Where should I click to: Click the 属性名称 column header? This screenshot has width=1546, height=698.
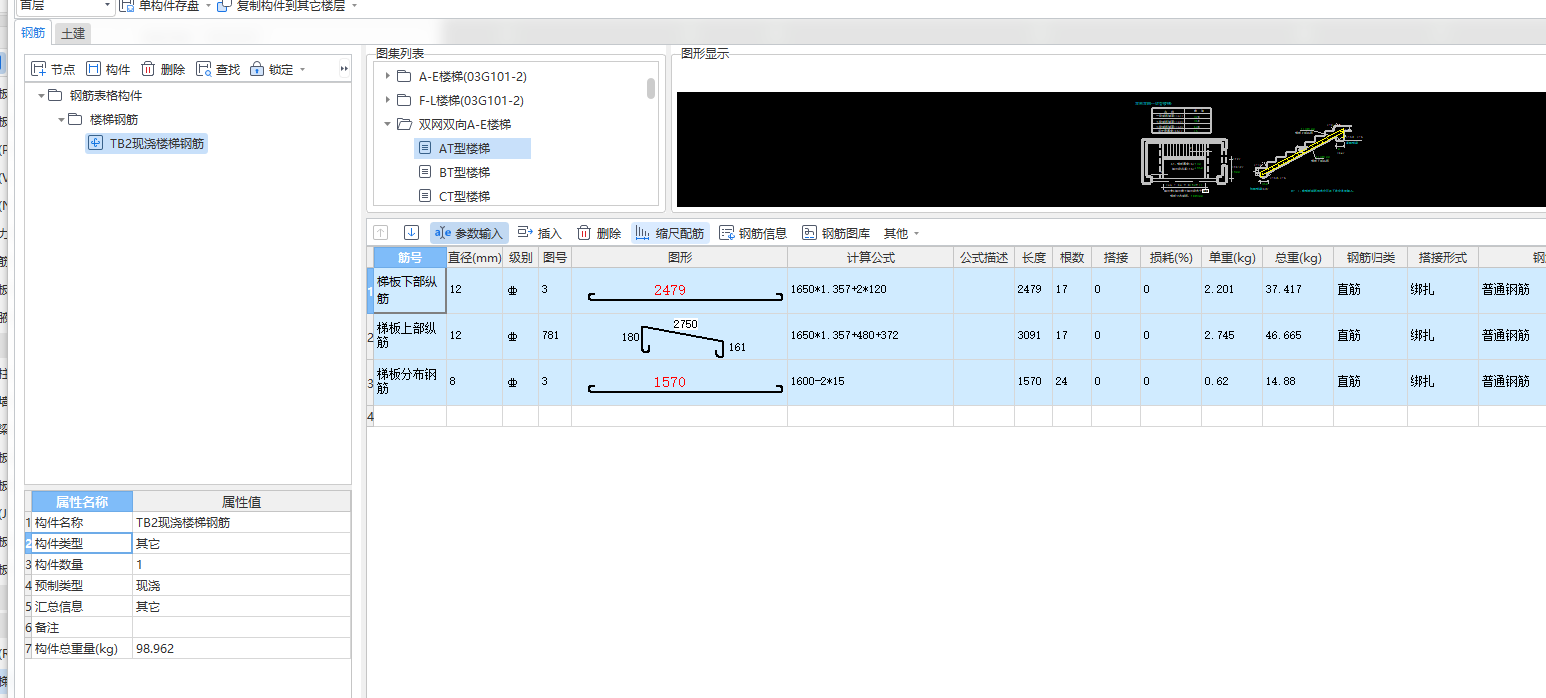(x=82, y=501)
